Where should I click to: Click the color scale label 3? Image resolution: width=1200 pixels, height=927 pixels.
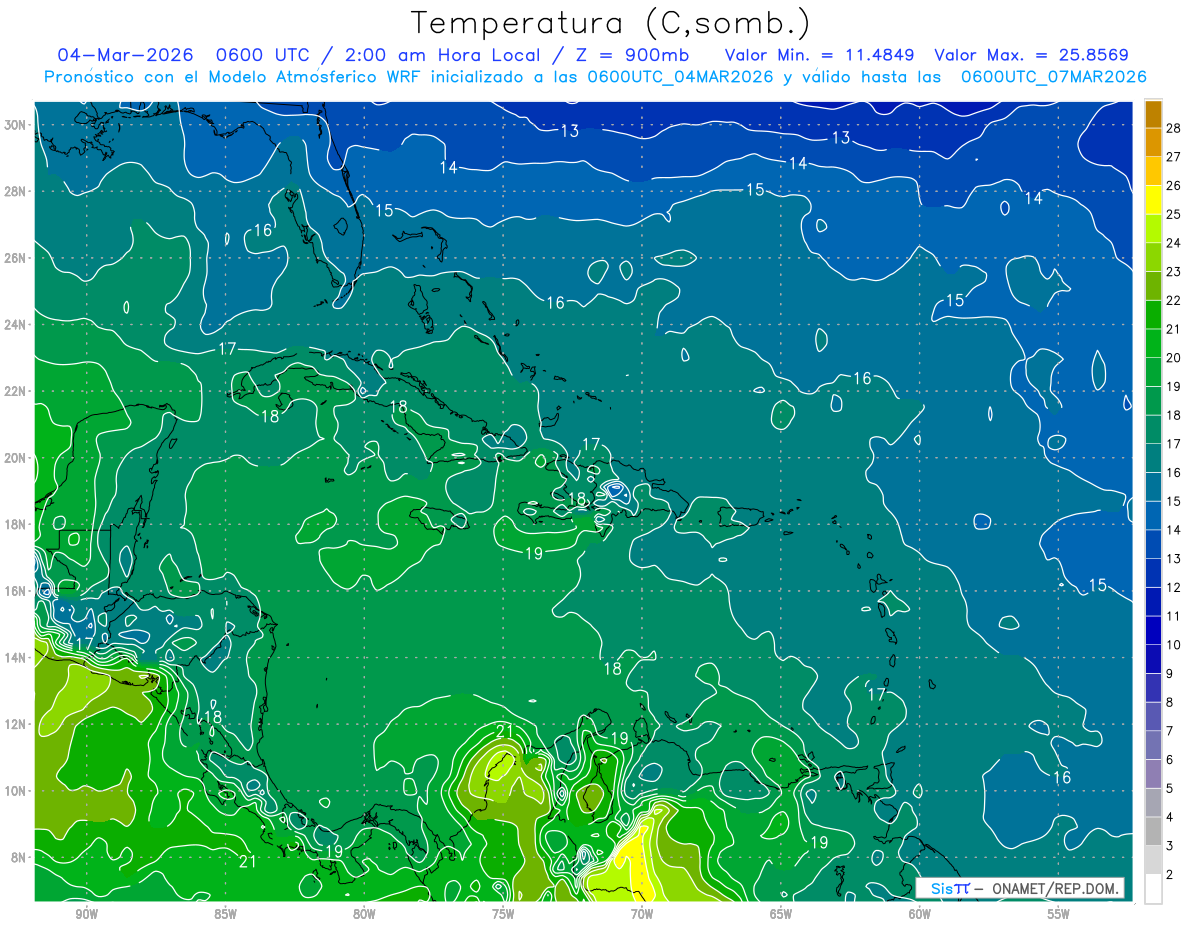coord(1170,846)
